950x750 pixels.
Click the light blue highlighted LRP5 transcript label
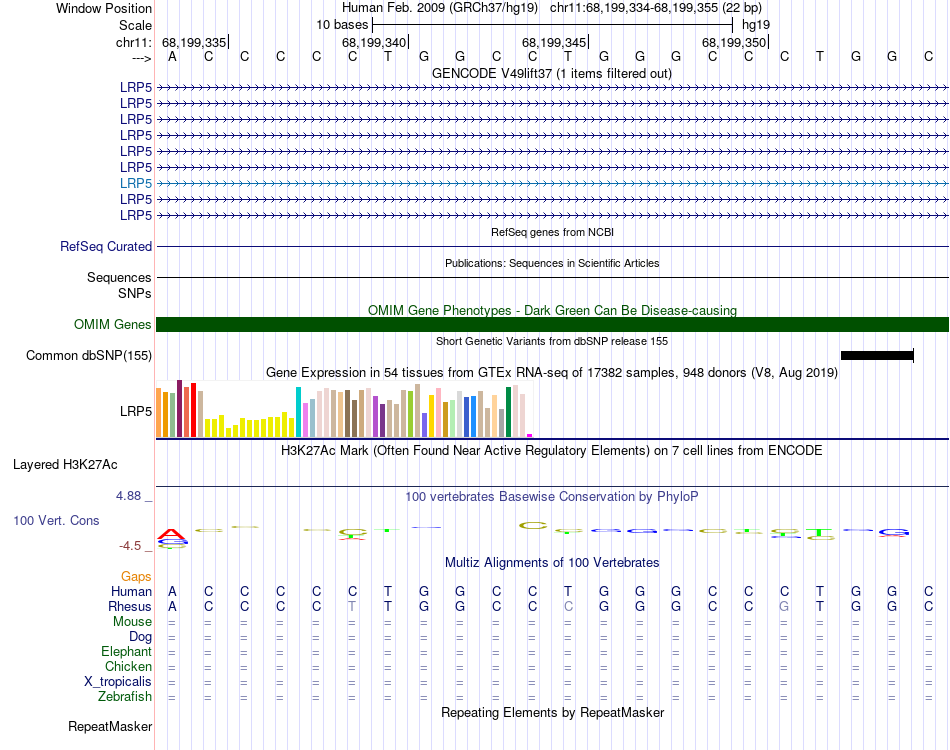tap(136, 183)
